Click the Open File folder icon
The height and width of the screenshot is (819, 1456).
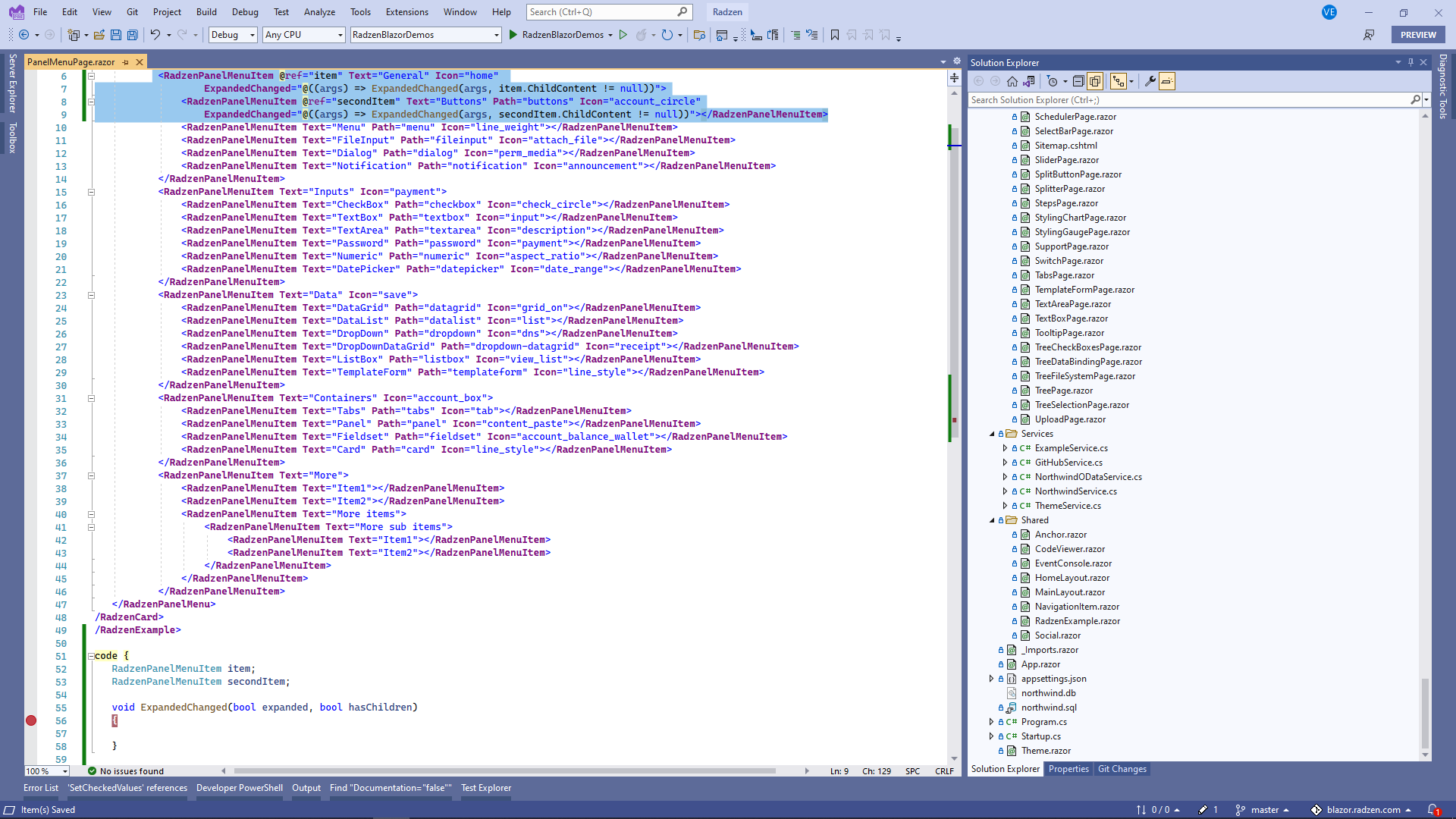tap(99, 35)
